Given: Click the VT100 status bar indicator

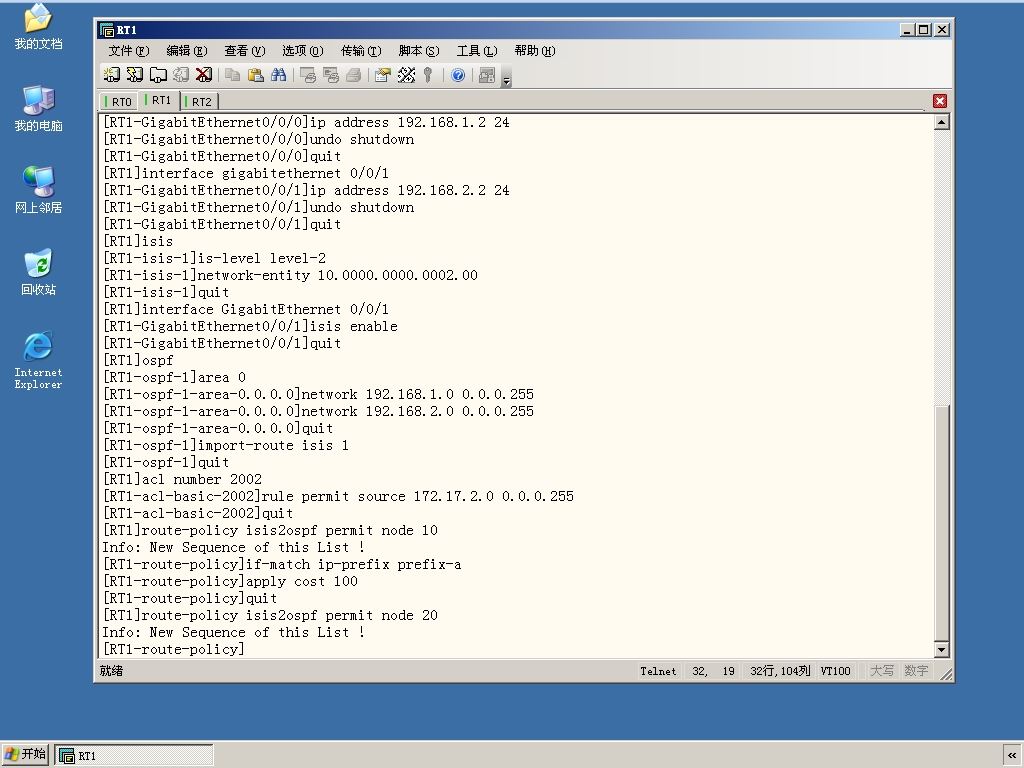Looking at the screenshot, I should [836, 671].
